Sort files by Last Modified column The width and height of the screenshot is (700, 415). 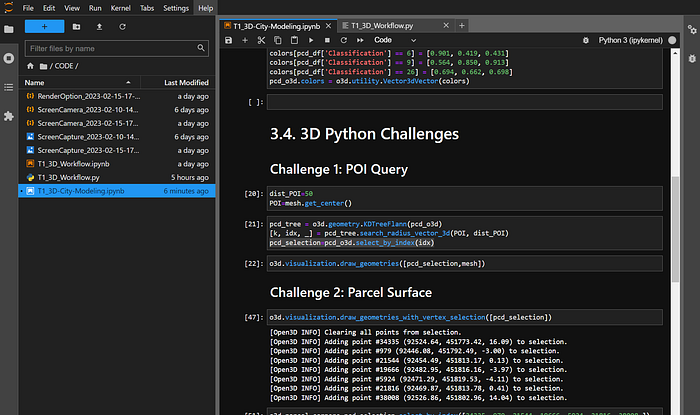coord(185,82)
